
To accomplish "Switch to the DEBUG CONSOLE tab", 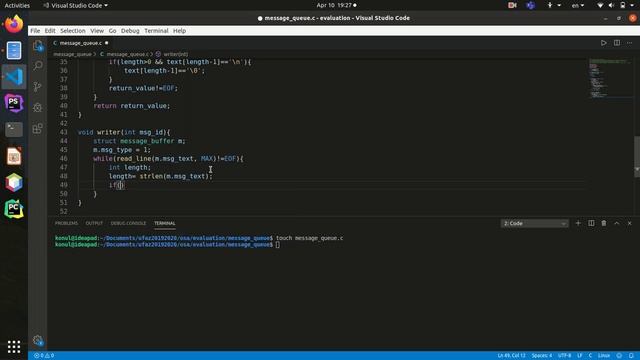I will click(128, 223).
